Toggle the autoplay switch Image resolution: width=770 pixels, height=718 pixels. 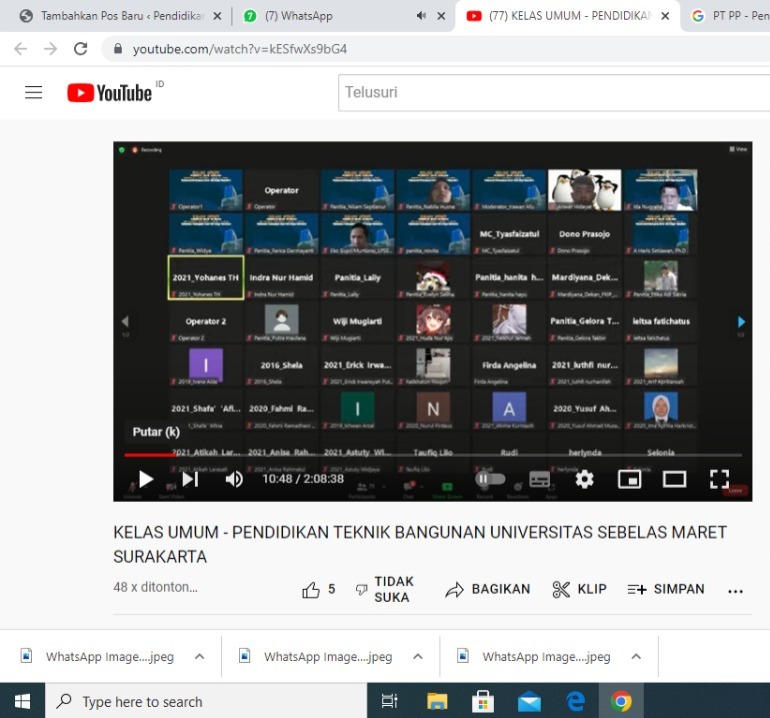click(x=490, y=479)
